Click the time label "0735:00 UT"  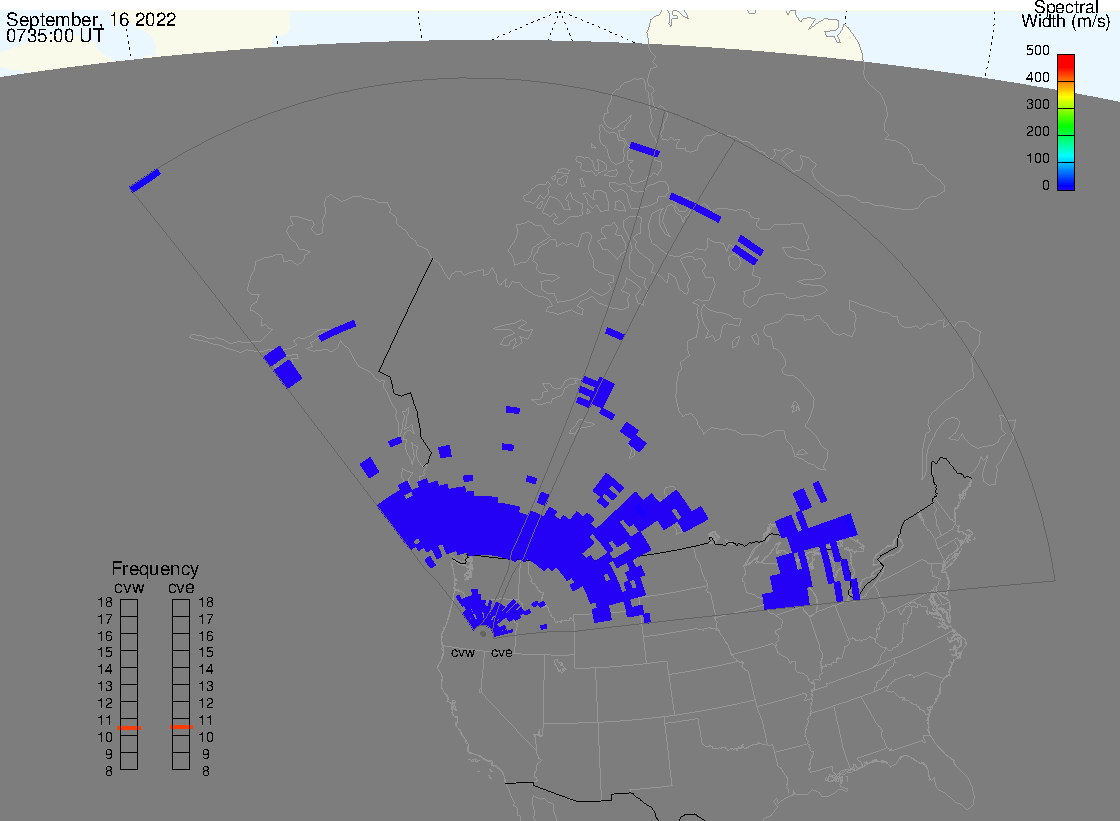(55, 35)
